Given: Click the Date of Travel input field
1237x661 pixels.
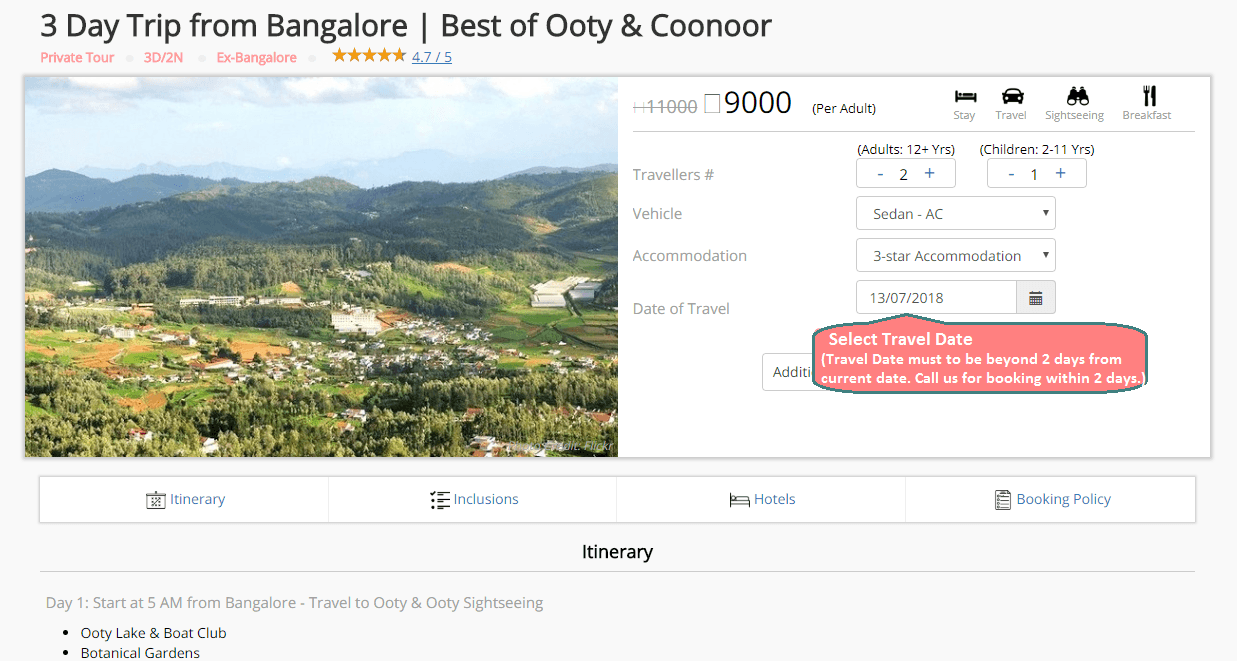Looking at the screenshot, I should tap(936, 298).
